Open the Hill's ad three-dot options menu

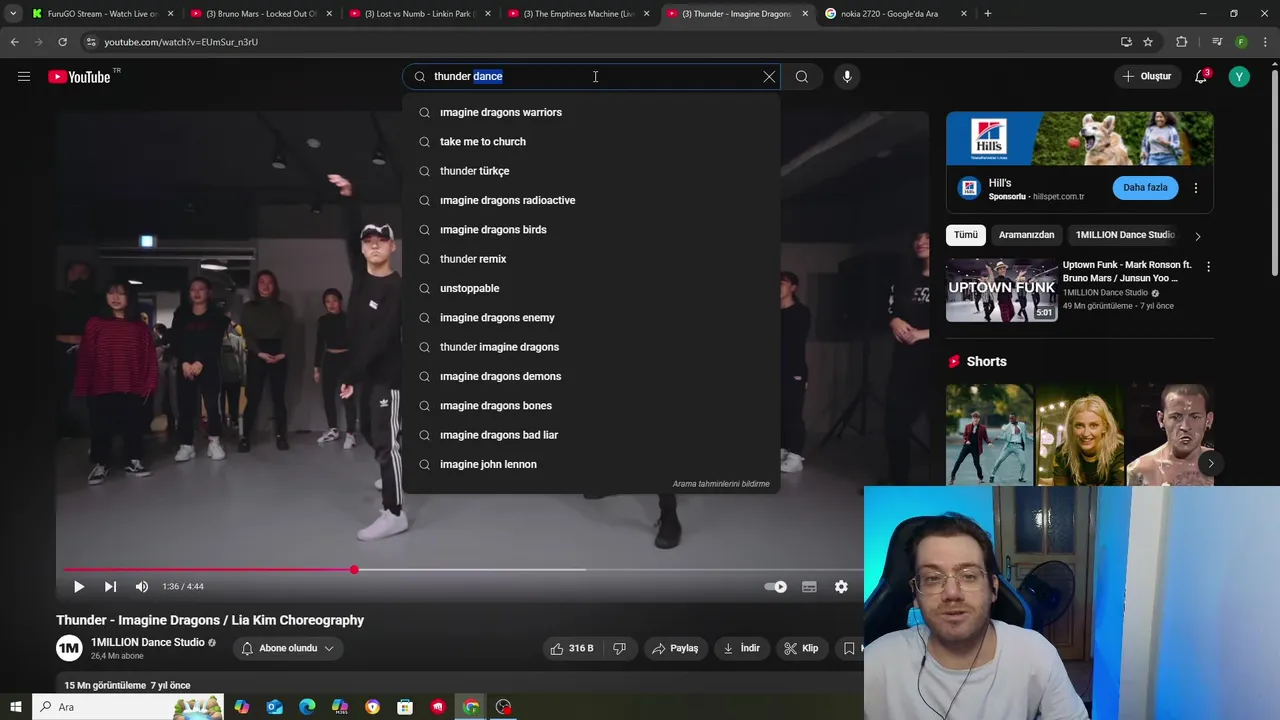click(1196, 188)
